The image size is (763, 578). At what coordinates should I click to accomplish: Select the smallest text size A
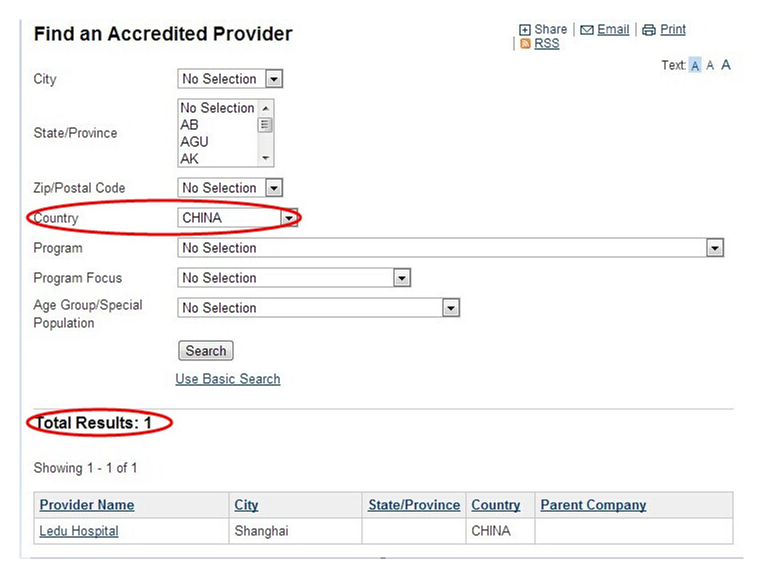695,65
